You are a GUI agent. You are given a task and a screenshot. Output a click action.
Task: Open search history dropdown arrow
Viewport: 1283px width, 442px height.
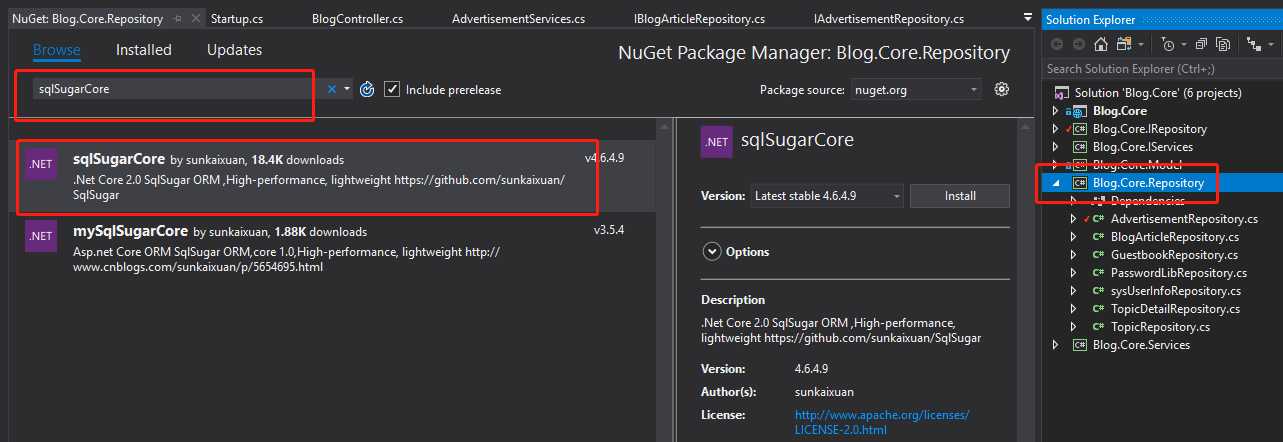tap(347, 89)
